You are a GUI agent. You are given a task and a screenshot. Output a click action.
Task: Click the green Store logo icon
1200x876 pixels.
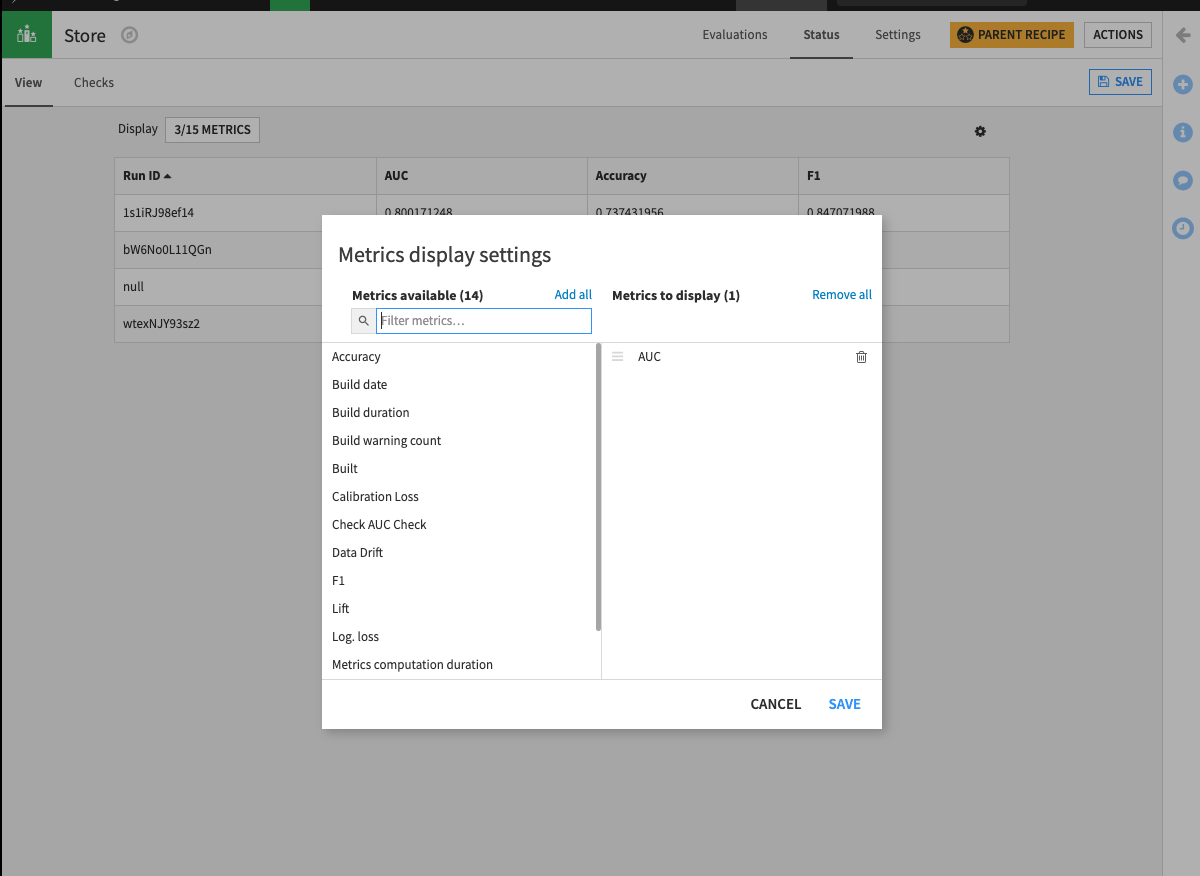(x=26, y=35)
